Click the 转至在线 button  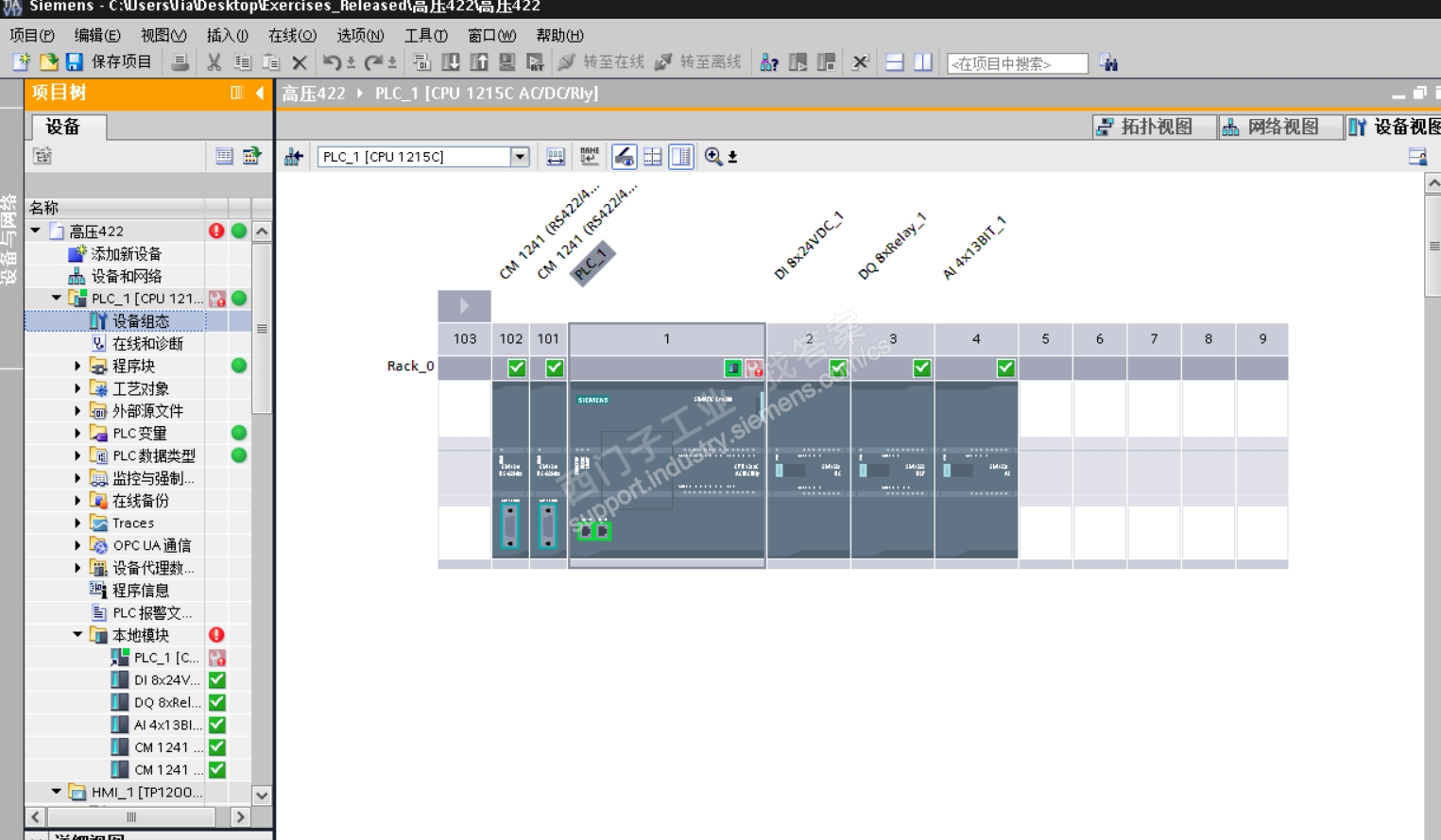click(601, 62)
